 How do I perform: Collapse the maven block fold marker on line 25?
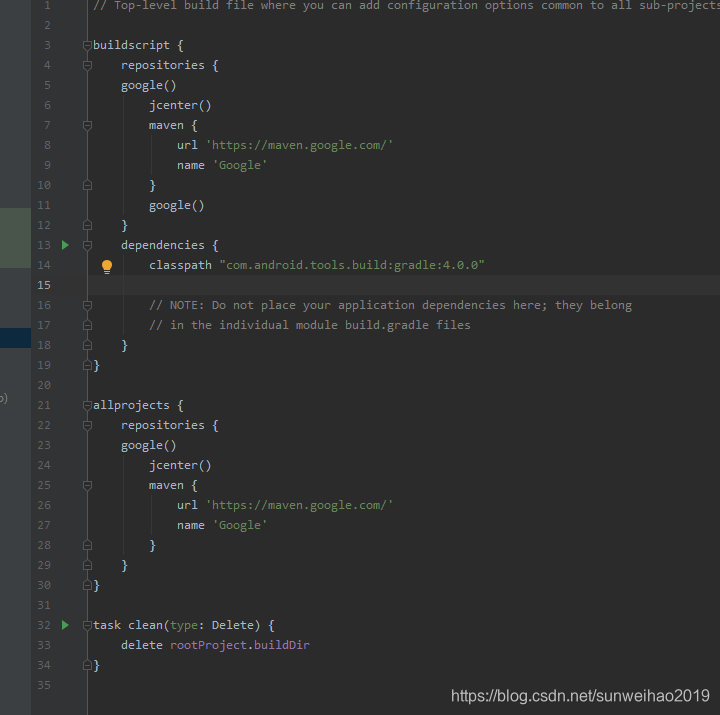(x=87, y=485)
